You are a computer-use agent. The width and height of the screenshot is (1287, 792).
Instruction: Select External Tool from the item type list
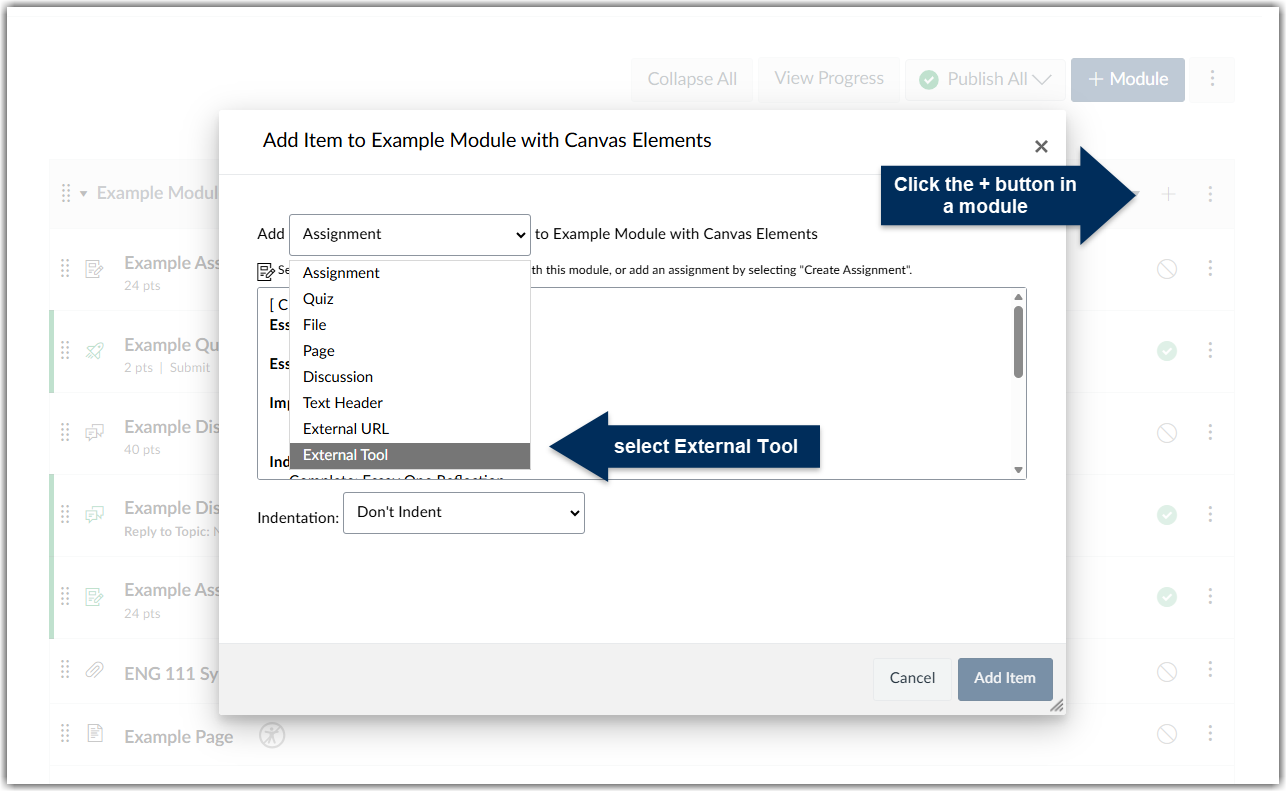point(410,455)
